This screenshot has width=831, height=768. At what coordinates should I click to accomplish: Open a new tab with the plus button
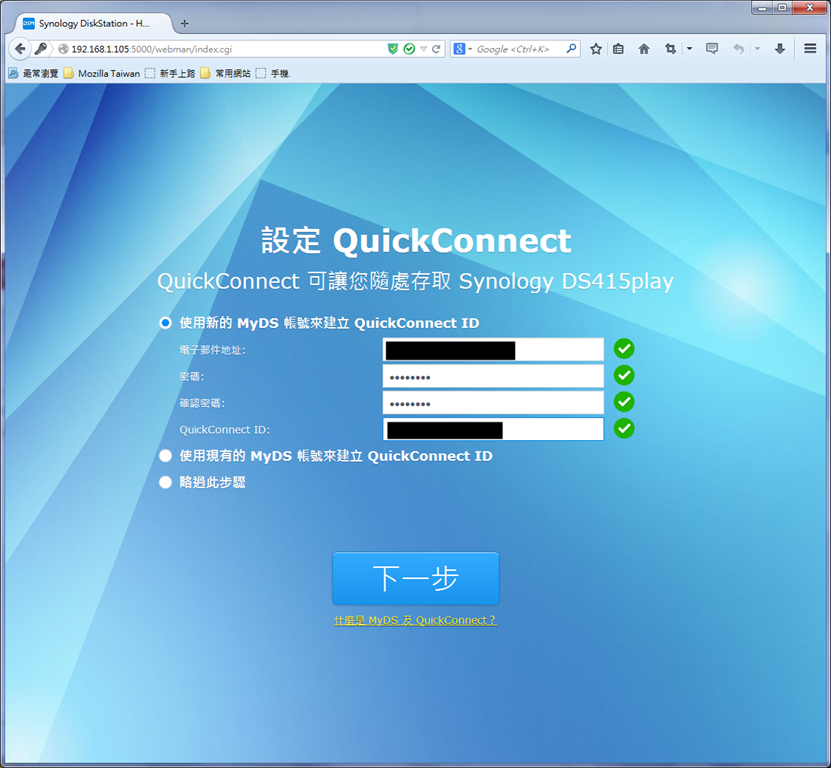click(184, 23)
